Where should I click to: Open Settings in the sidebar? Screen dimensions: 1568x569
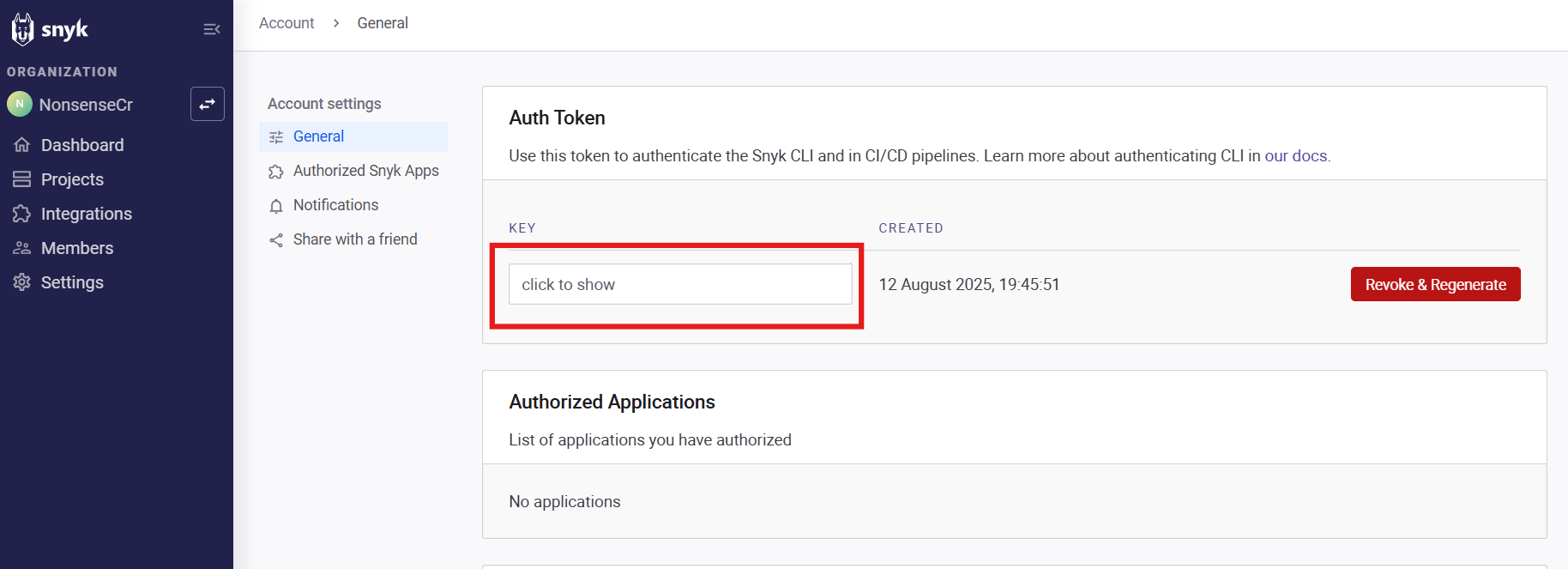point(72,282)
